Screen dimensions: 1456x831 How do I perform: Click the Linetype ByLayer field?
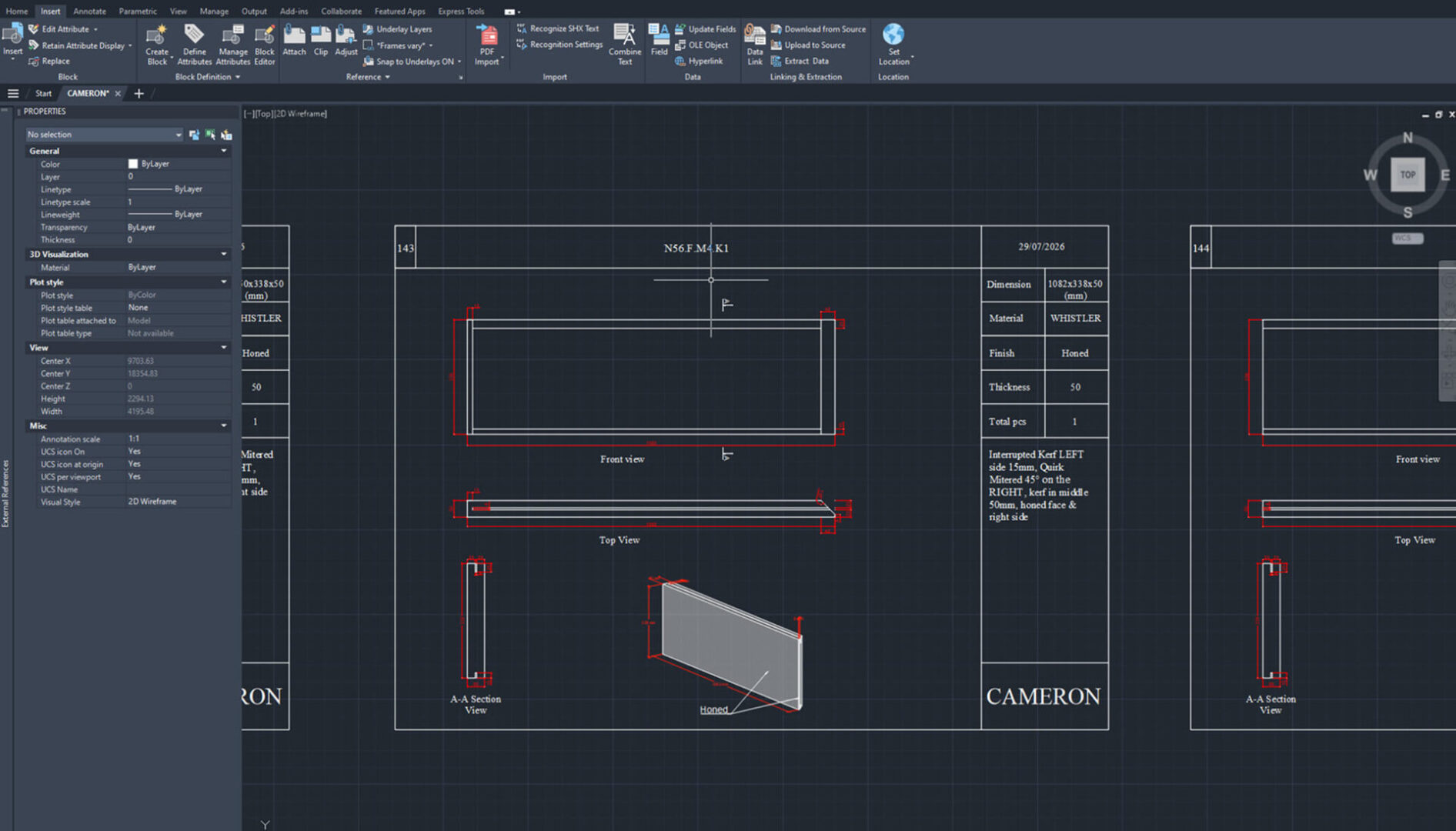coord(178,189)
